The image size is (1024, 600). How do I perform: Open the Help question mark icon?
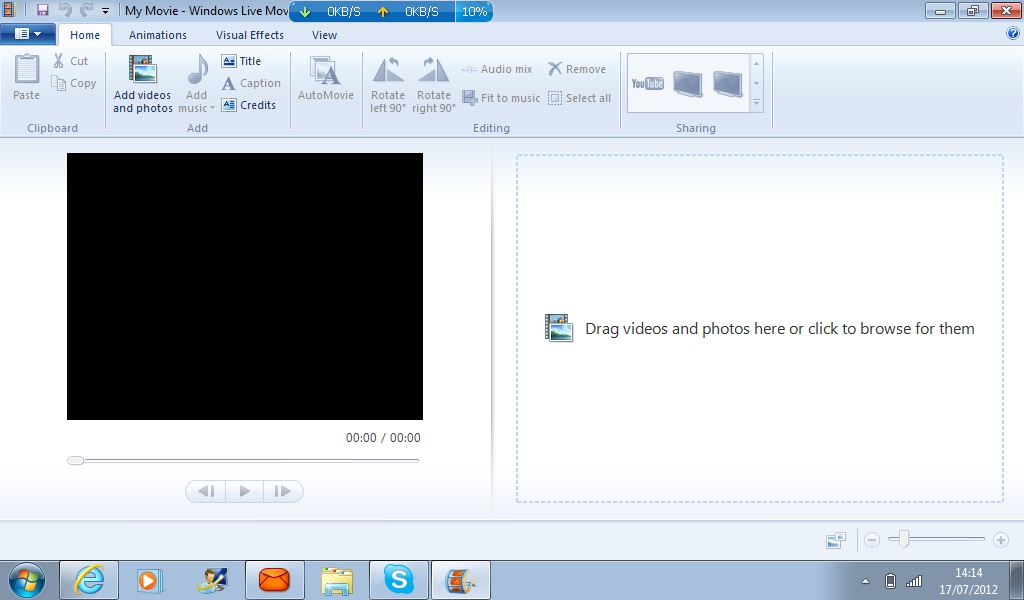click(x=1013, y=34)
